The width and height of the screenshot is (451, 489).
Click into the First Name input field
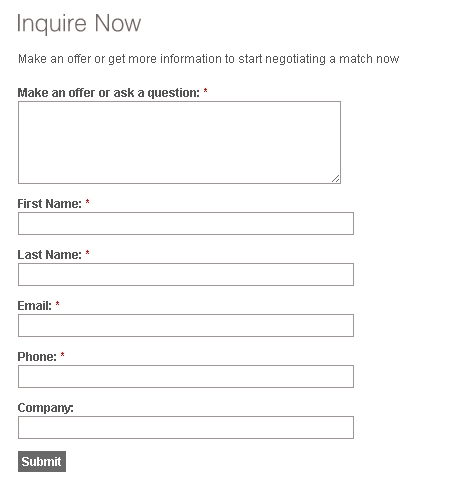click(x=186, y=223)
